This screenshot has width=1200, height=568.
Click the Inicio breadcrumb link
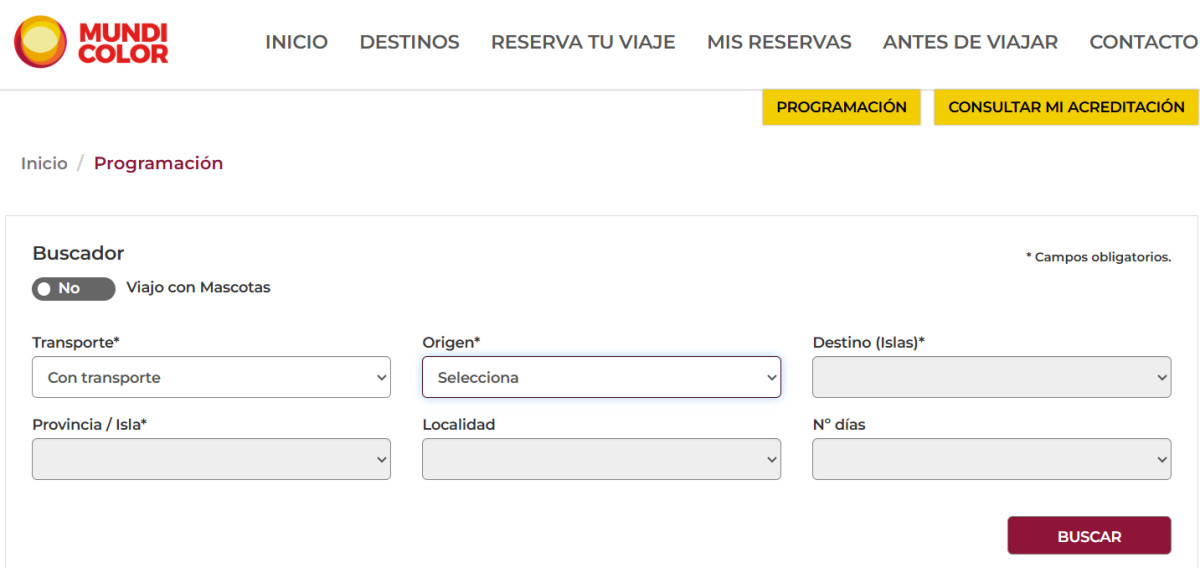pos(44,163)
